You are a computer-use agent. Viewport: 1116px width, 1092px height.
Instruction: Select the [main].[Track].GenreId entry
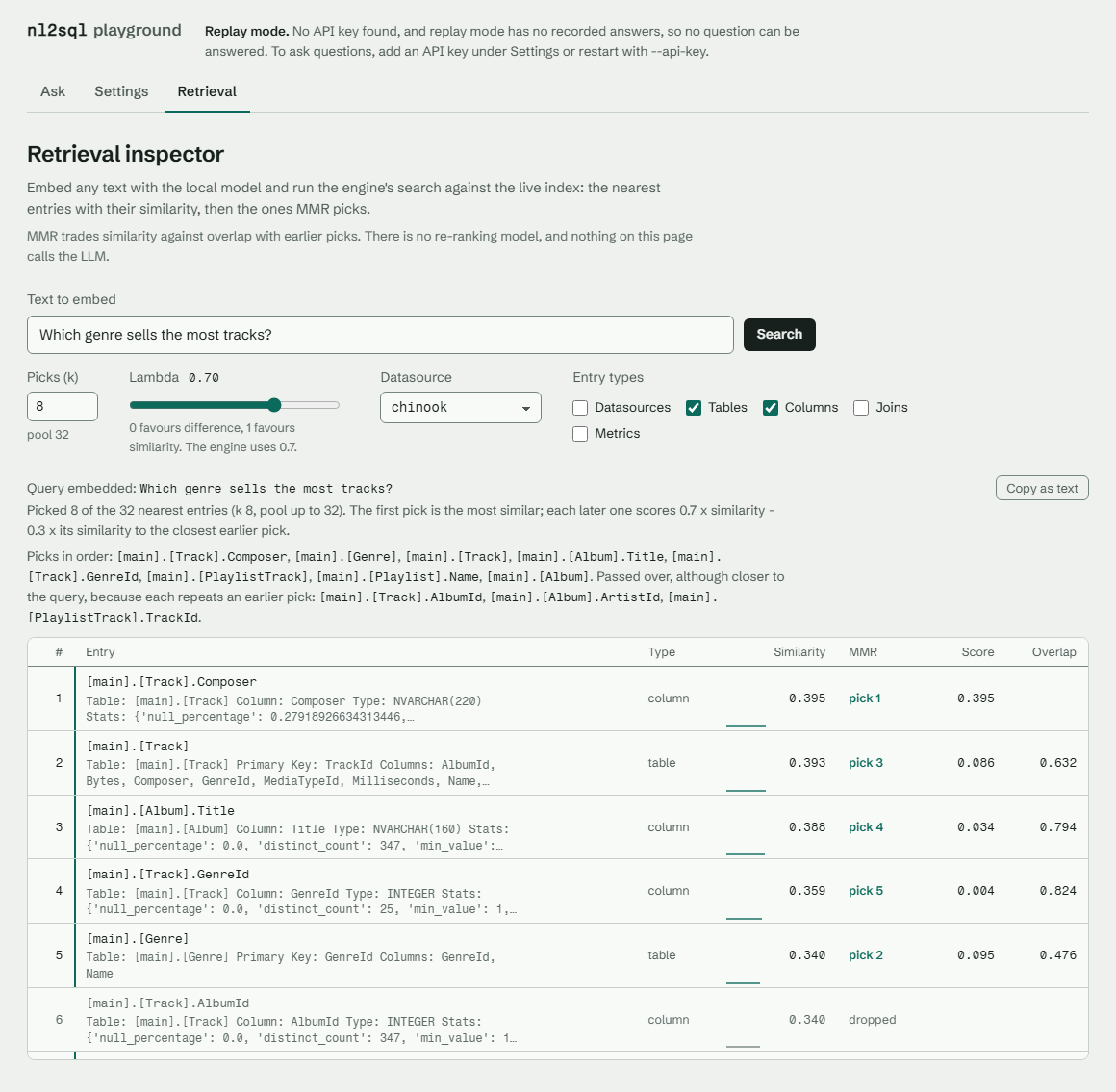point(558,891)
